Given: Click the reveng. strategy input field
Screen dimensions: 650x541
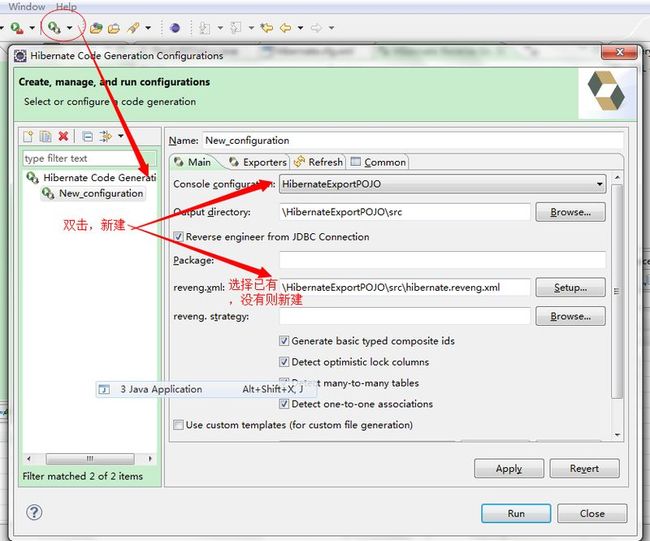Looking at the screenshot, I should (x=405, y=316).
